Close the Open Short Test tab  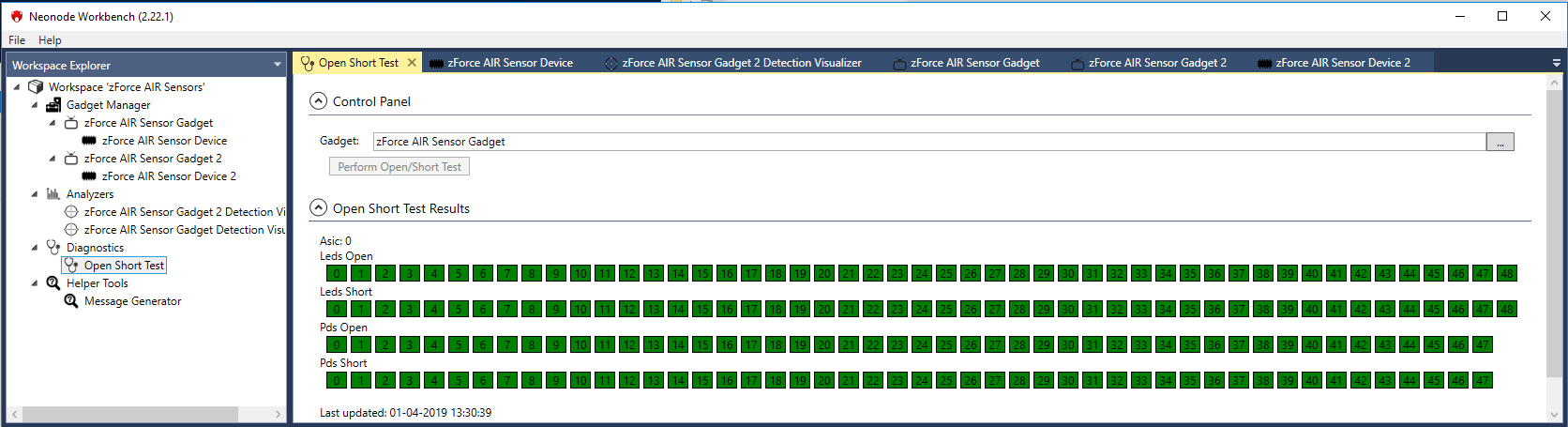(412, 63)
